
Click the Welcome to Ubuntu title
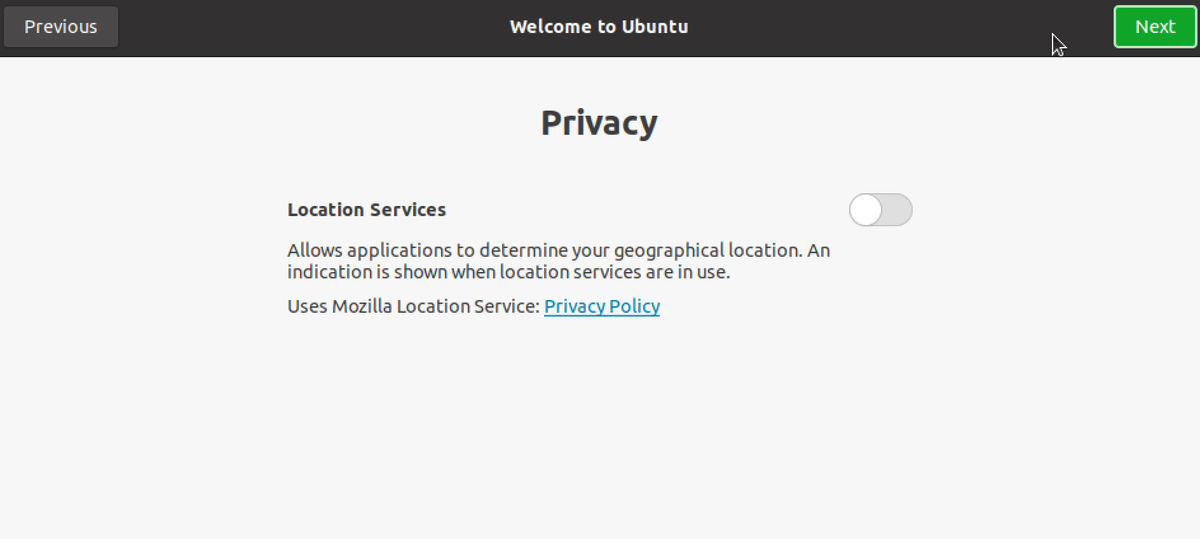[x=599, y=27]
